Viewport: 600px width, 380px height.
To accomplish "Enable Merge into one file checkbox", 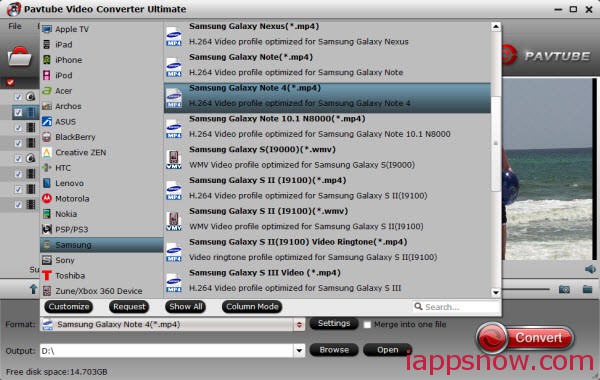I will [x=367, y=325].
